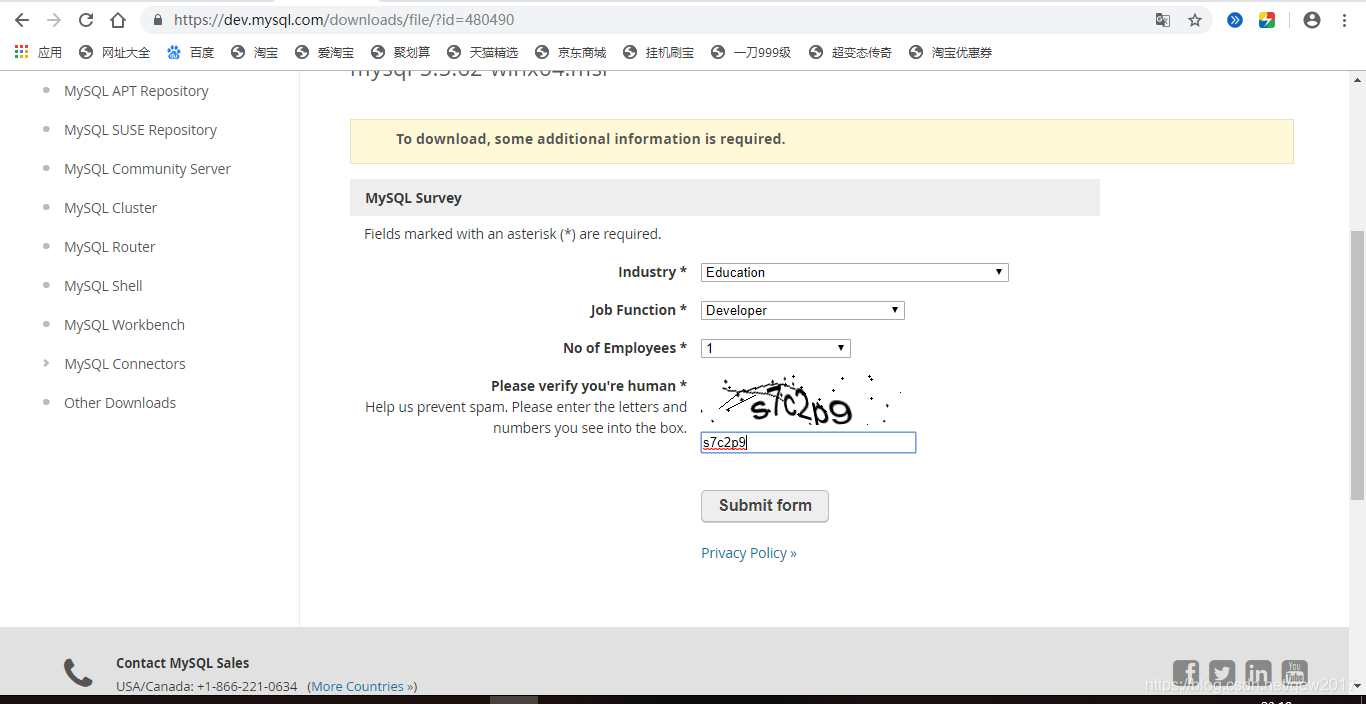Open the blue double-arrow extension icon
Image resolution: width=1366 pixels, height=704 pixels.
click(x=1235, y=20)
